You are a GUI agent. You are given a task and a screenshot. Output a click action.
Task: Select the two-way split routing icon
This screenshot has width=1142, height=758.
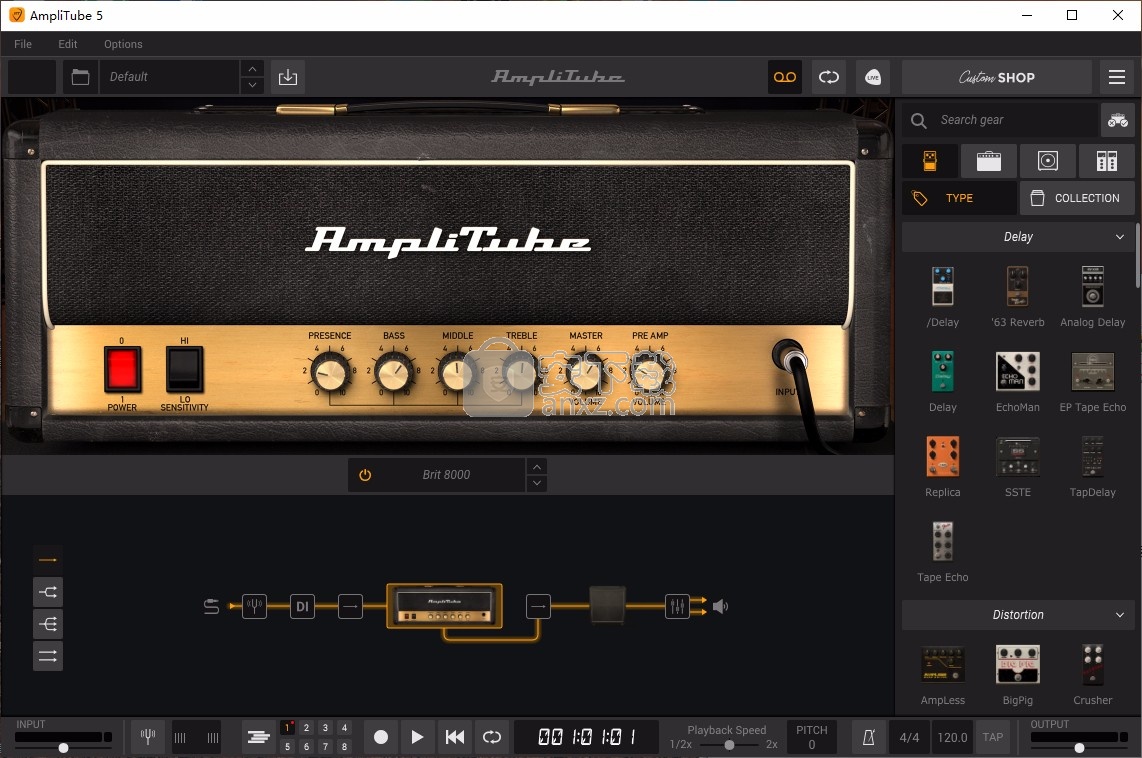[x=48, y=592]
